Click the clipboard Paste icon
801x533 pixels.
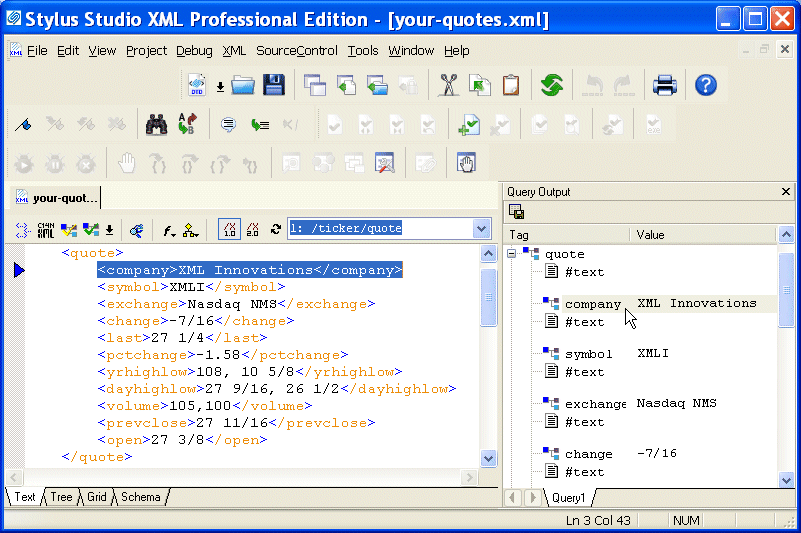click(511, 85)
